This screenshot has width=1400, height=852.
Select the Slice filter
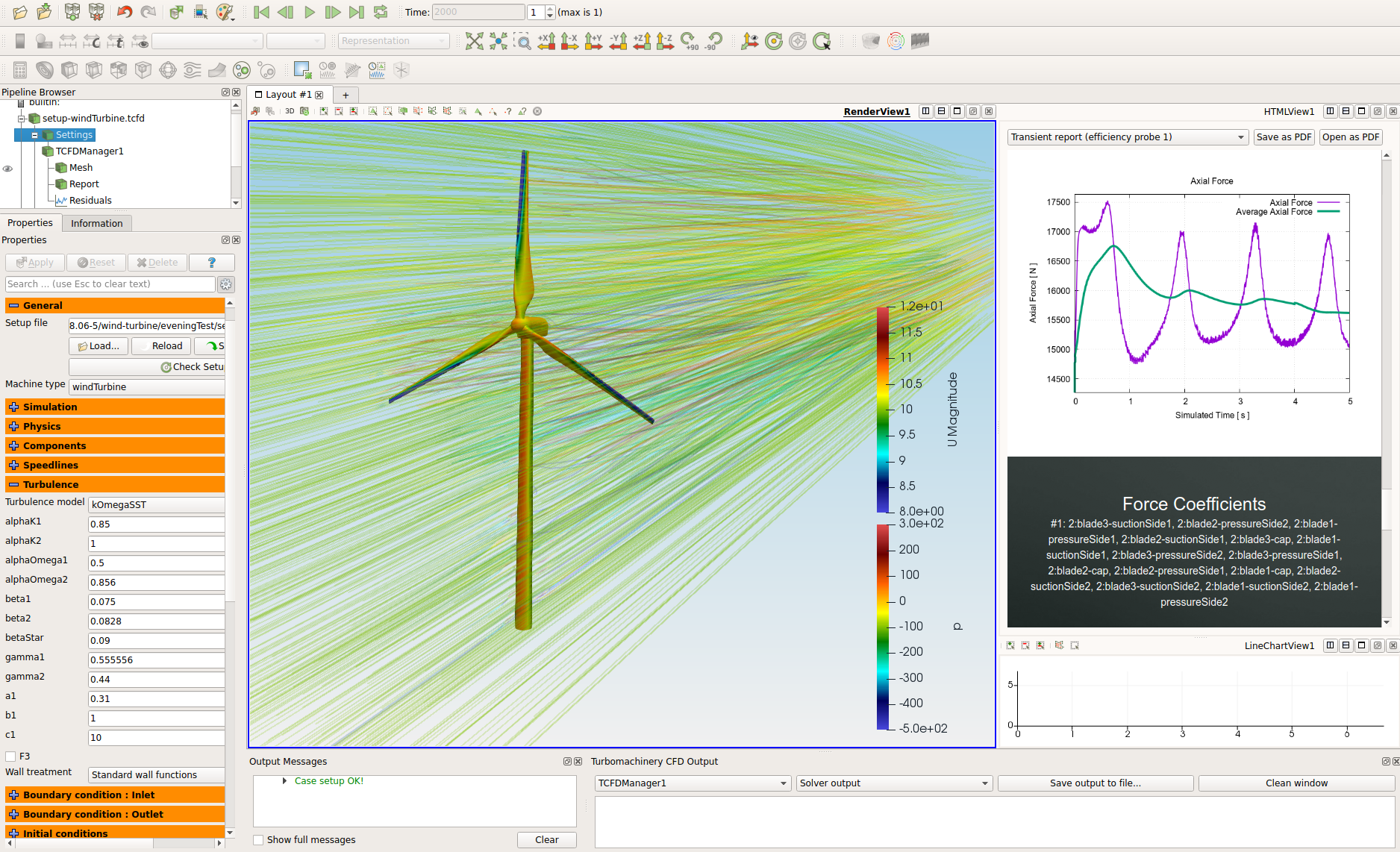(x=93, y=69)
